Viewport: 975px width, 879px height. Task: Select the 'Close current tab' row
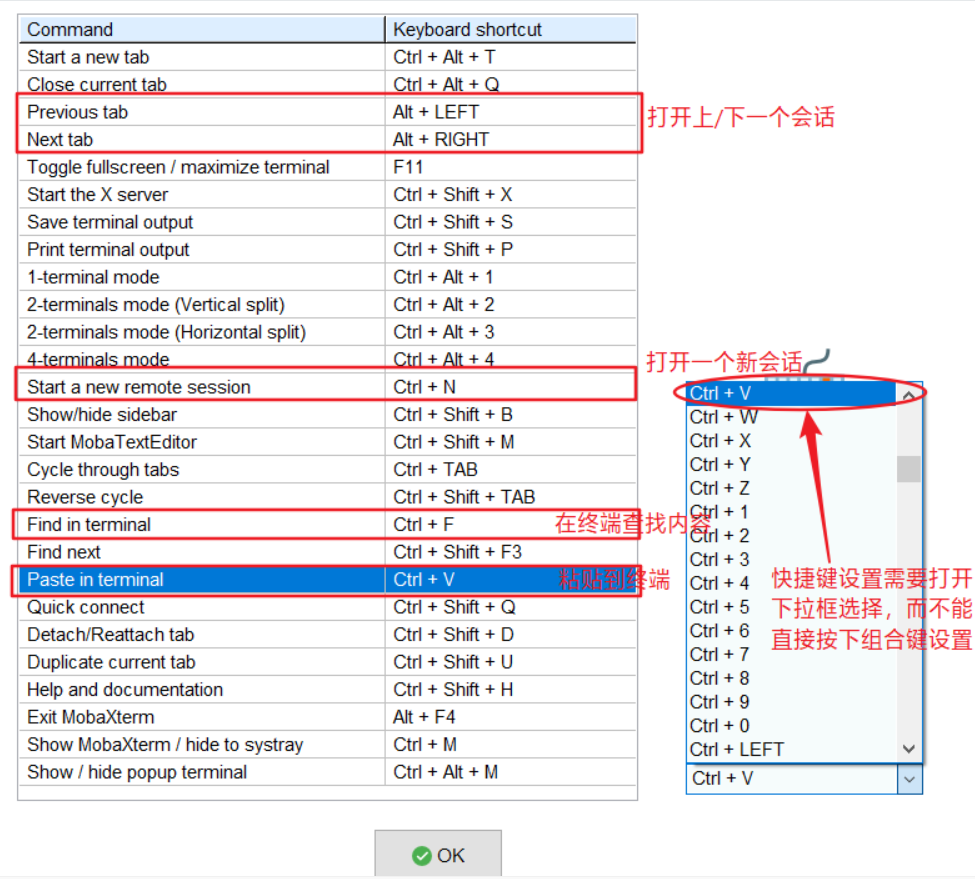coord(328,85)
